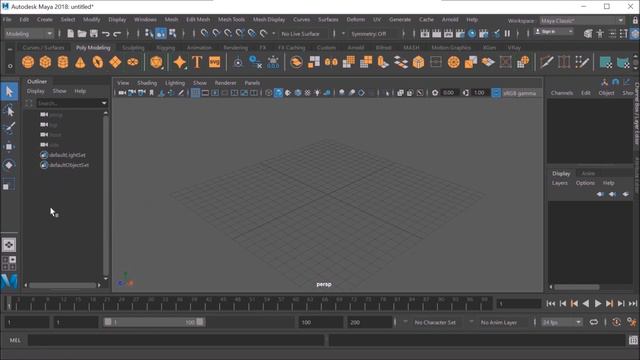The width and height of the screenshot is (640, 360).
Task: Click the play forwards button
Action: coord(598,303)
